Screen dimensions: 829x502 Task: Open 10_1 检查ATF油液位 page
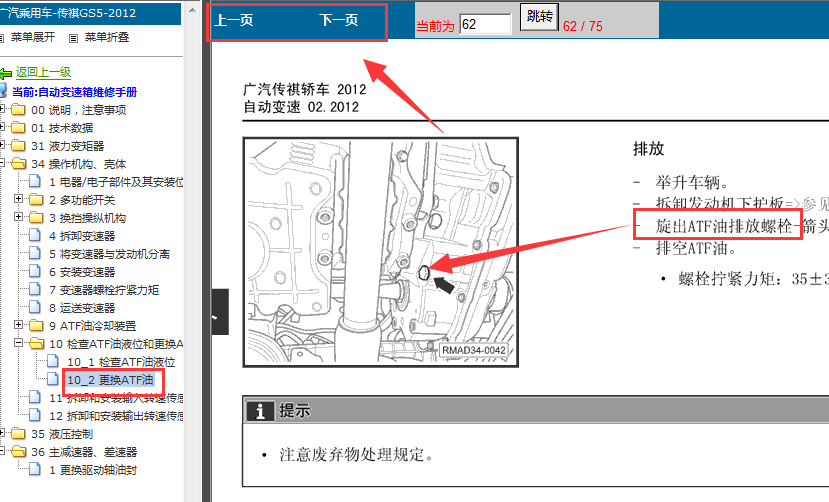[121, 362]
